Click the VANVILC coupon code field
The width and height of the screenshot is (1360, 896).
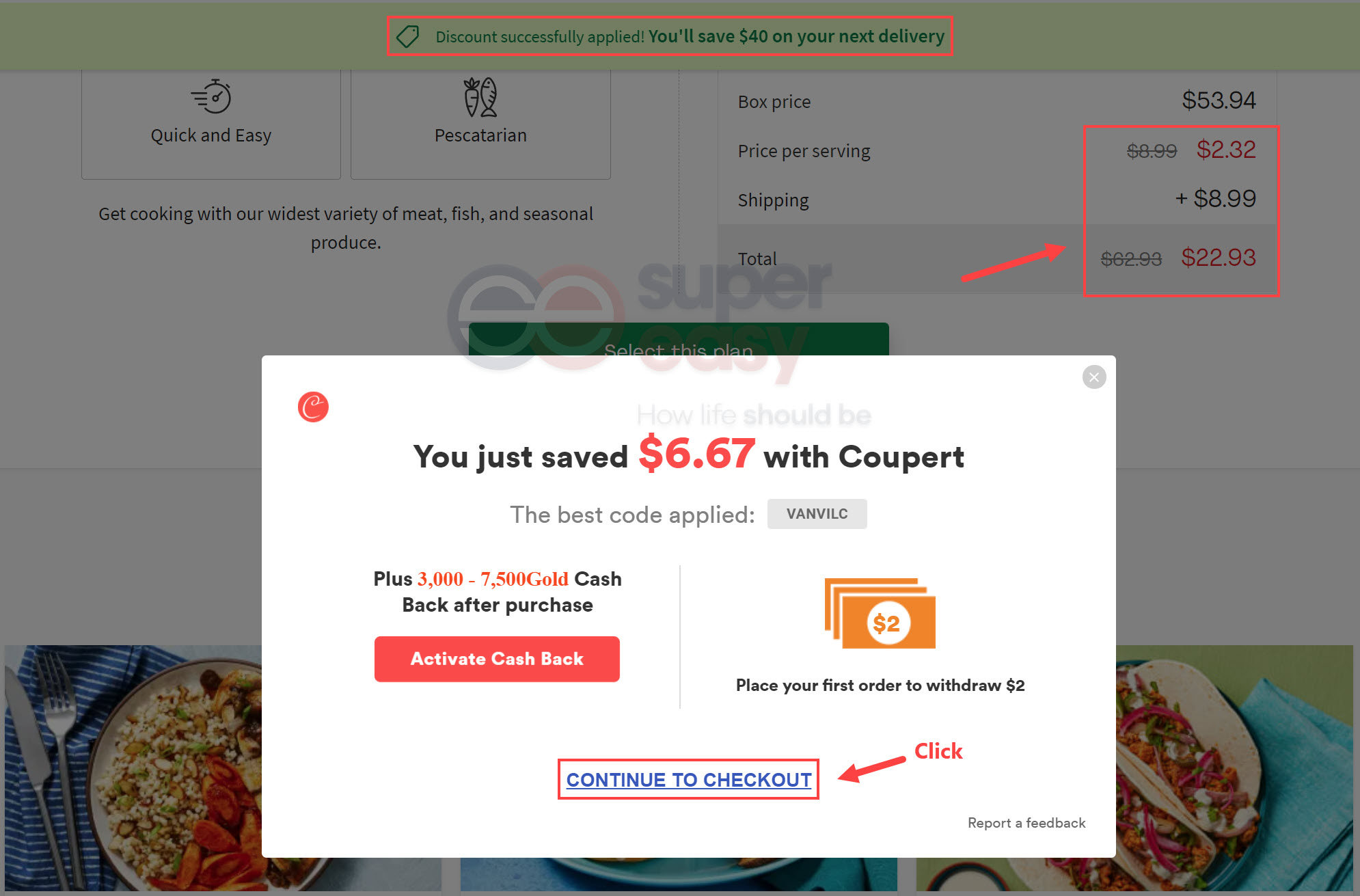815,513
